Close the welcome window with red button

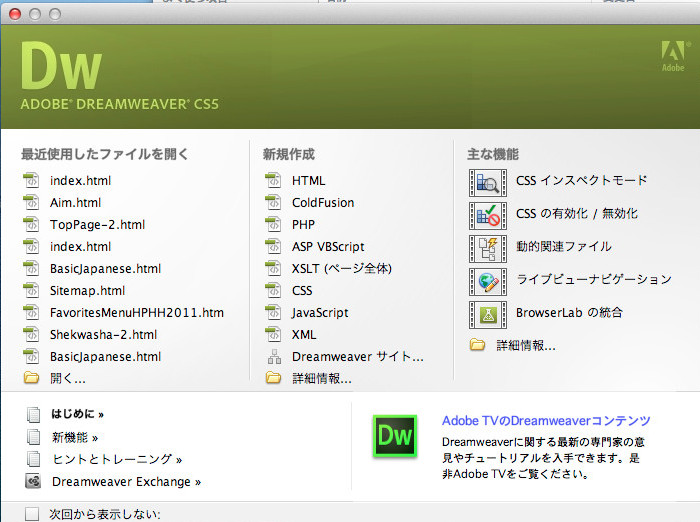tap(15, 14)
